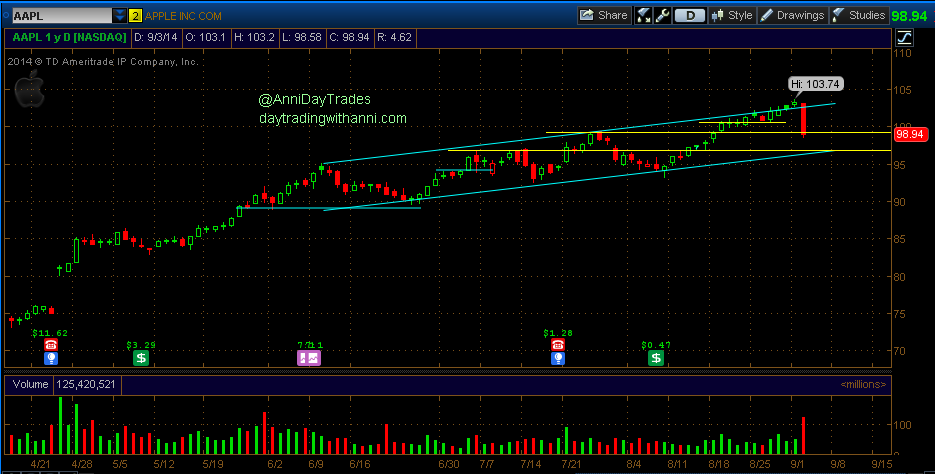
Task: Click the R: 4.62 range value
Action: coord(396,38)
